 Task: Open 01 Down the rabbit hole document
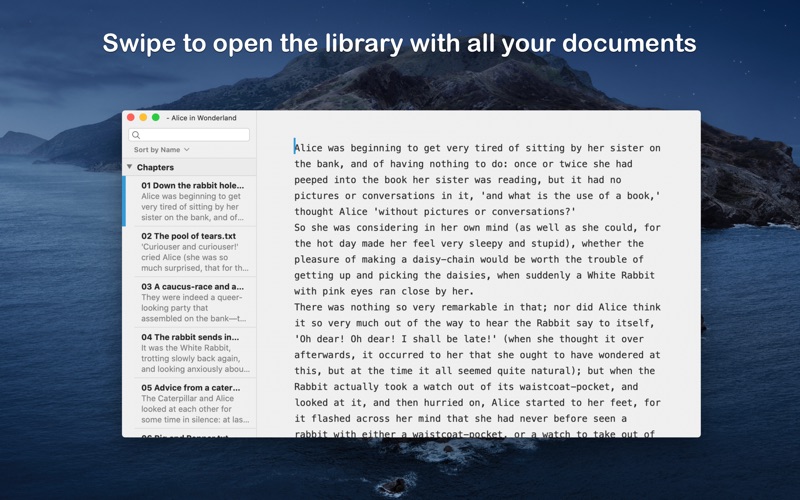(x=189, y=201)
